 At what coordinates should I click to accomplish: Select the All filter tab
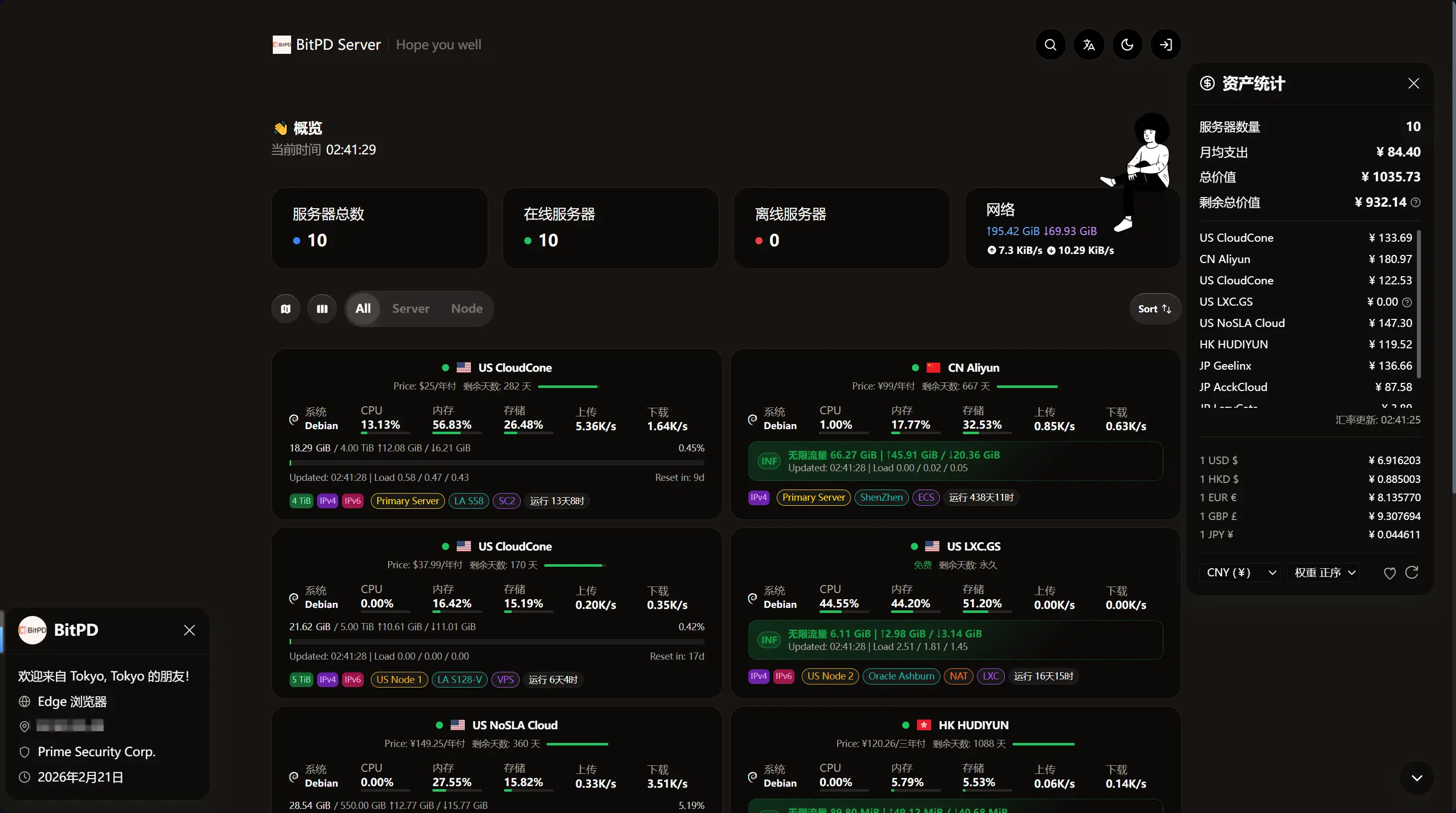[x=363, y=308]
